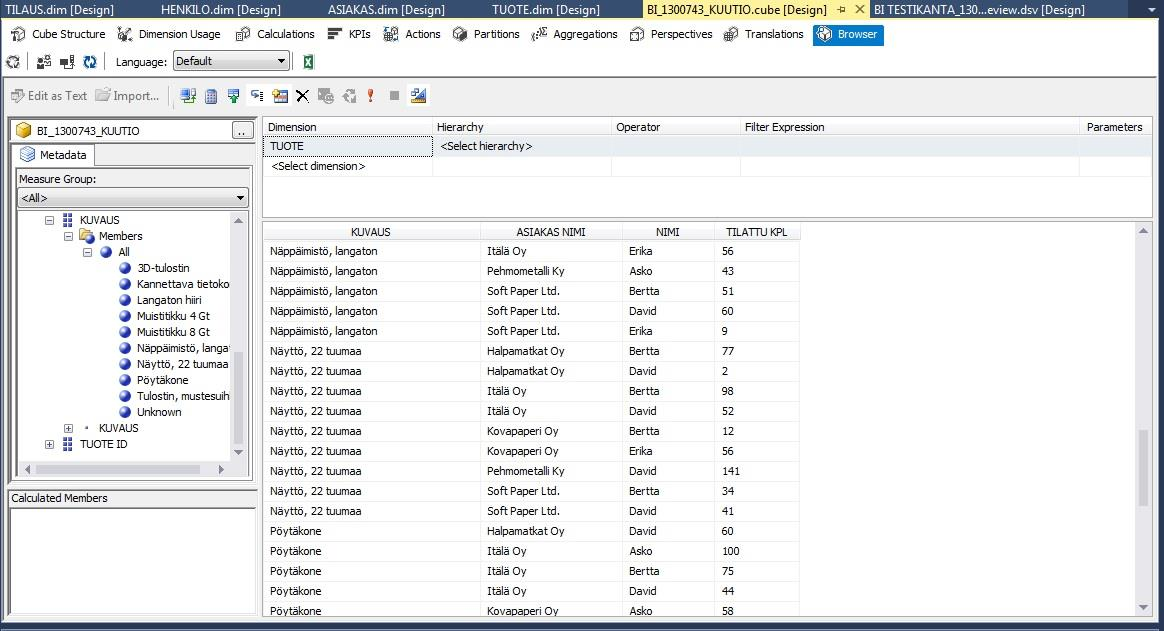
Task: Open the Translations tab
Action: [x=764, y=34]
